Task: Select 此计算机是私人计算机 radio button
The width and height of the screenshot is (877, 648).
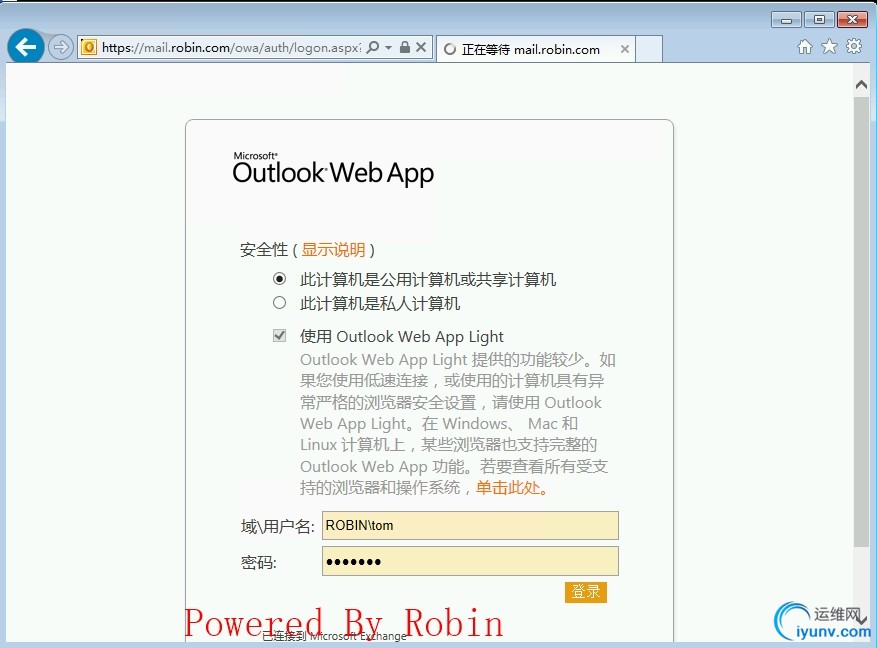Action: point(280,303)
